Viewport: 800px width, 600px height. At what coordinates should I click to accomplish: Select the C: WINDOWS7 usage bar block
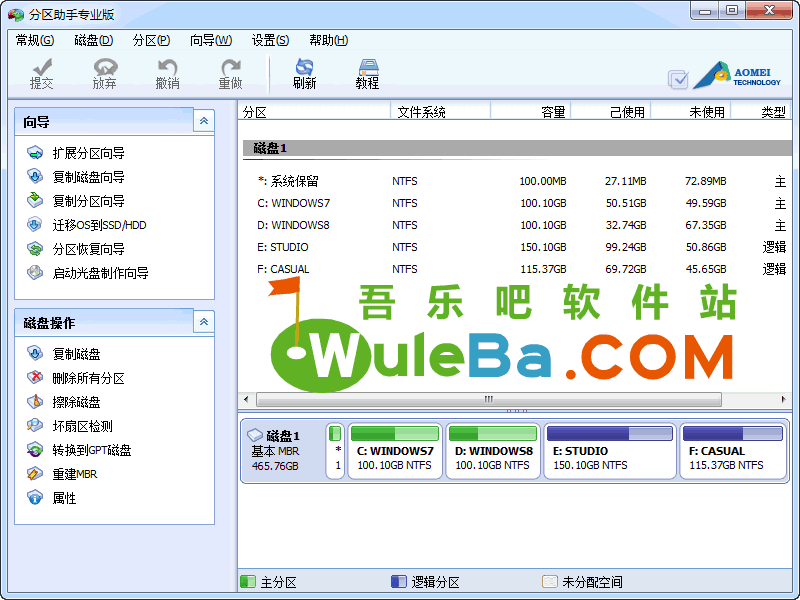pyautogui.click(x=395, y=434)
